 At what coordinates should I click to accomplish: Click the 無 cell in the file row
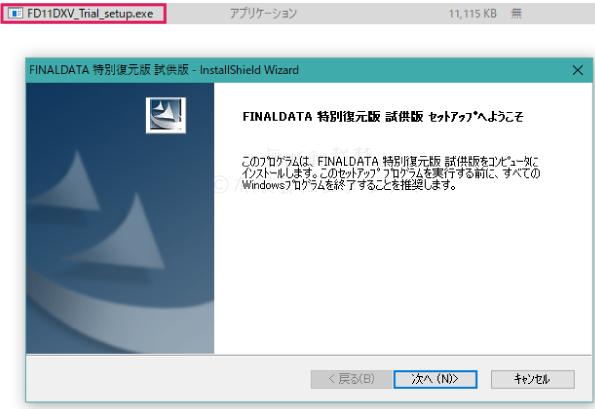tap(516, 14)
